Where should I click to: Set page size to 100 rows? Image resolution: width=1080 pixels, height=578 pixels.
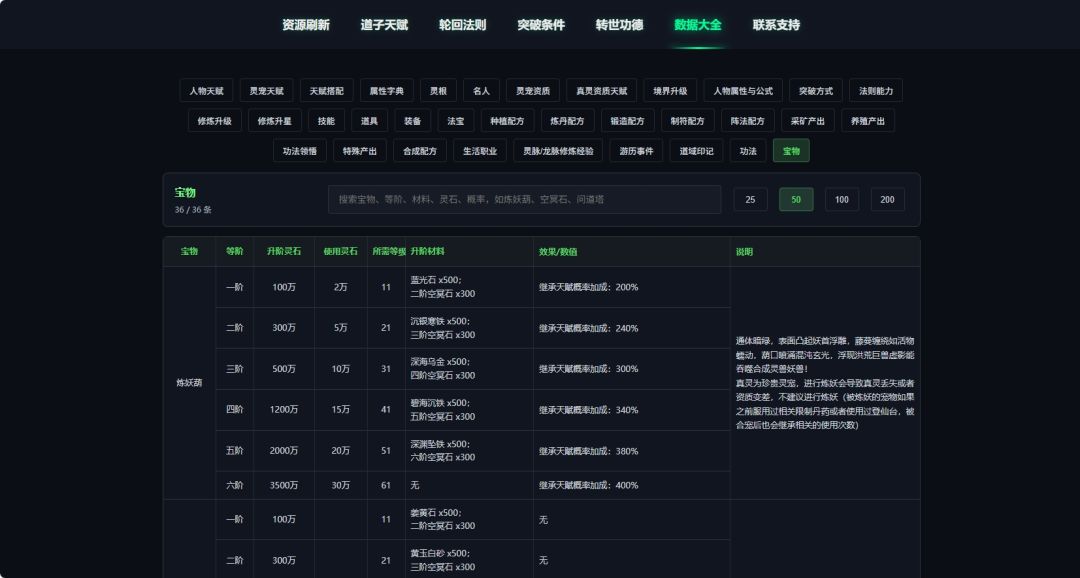[x=842, y=200]
